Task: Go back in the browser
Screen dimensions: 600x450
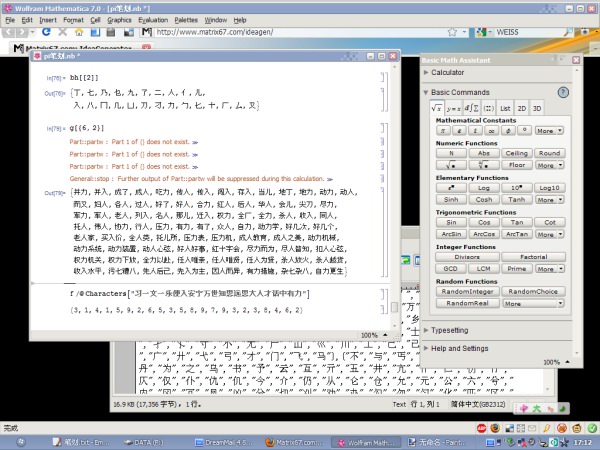Action: [x=9, y=32]
